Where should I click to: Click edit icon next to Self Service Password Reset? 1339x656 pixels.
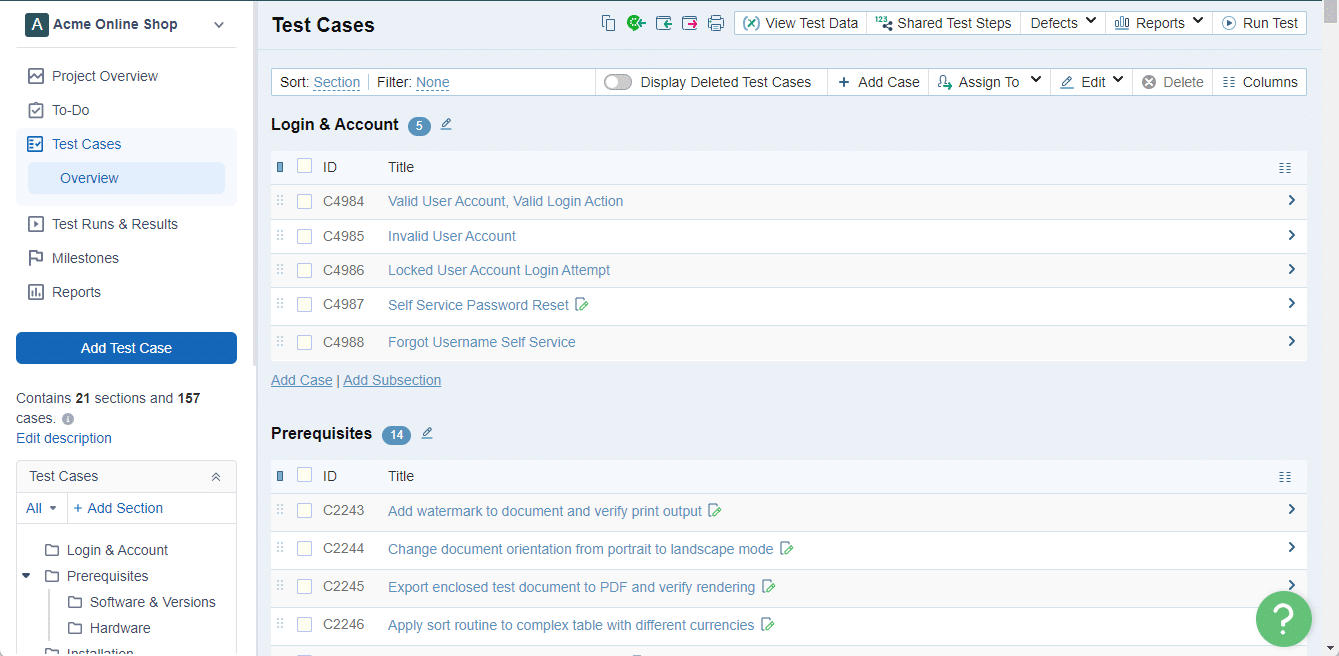582,304
